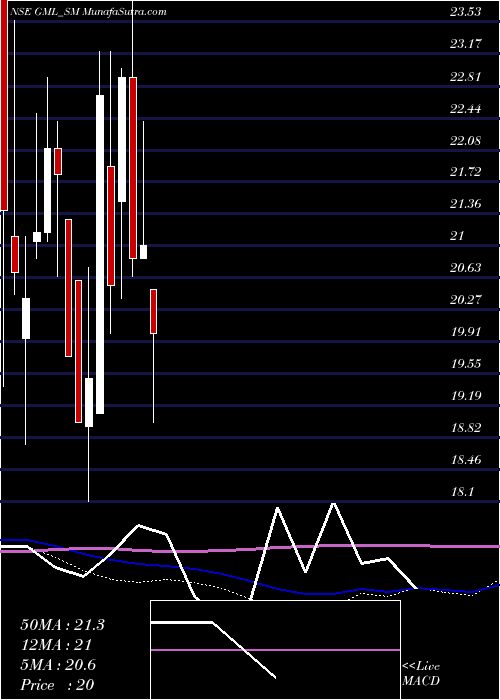This screenshot has height=700, width=500.
Task: Click the 23.53 price axis label
Action: click(x=466, y=12)
